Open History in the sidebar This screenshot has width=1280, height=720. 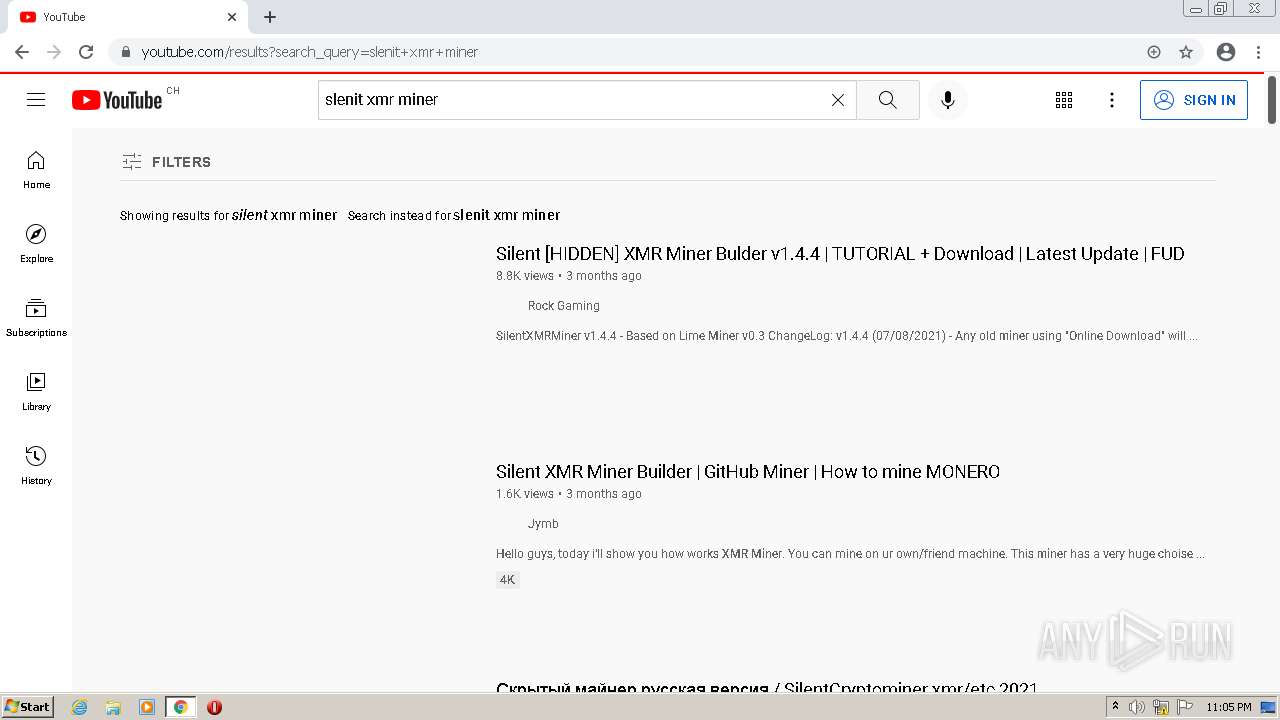tap(36, 466)
